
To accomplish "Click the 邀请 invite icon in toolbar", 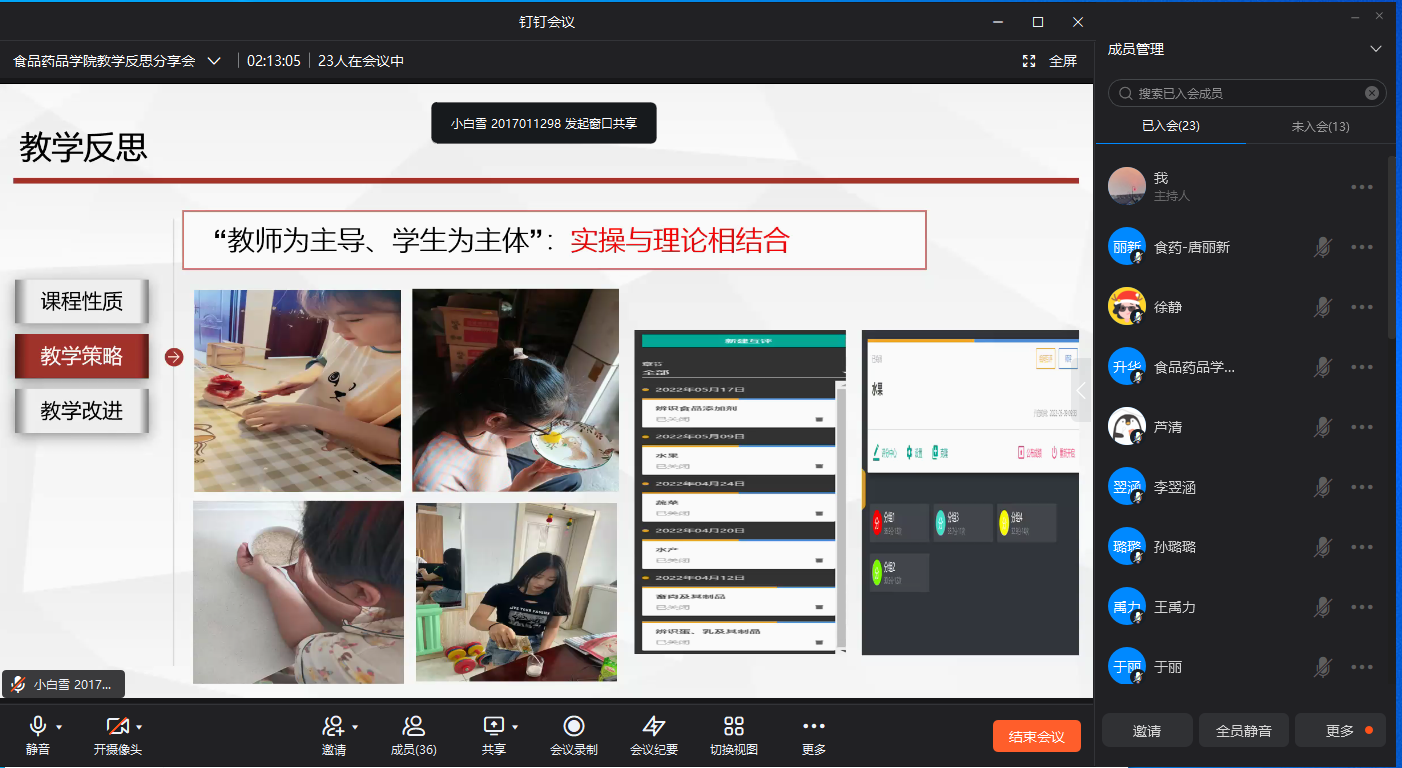I will 333,726.
